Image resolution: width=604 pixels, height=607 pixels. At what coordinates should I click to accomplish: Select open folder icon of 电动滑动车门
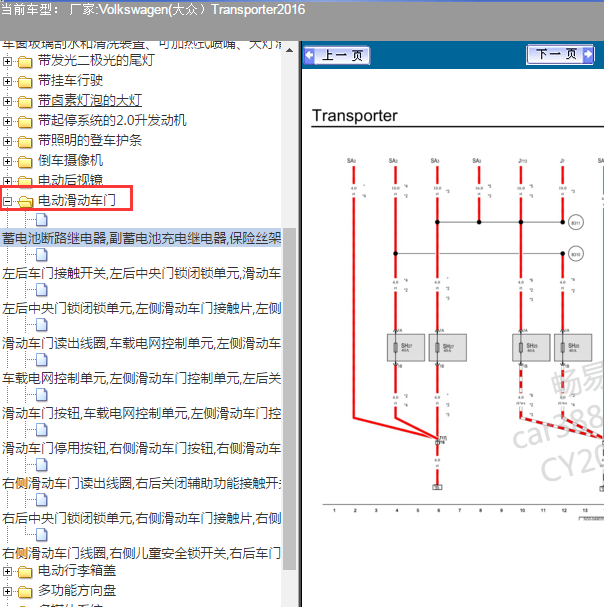point(26,201)
